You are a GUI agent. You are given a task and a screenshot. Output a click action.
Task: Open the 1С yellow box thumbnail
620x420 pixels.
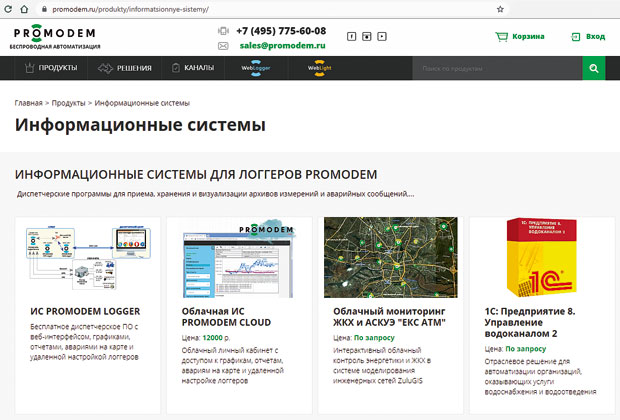[x=542, y=257]
